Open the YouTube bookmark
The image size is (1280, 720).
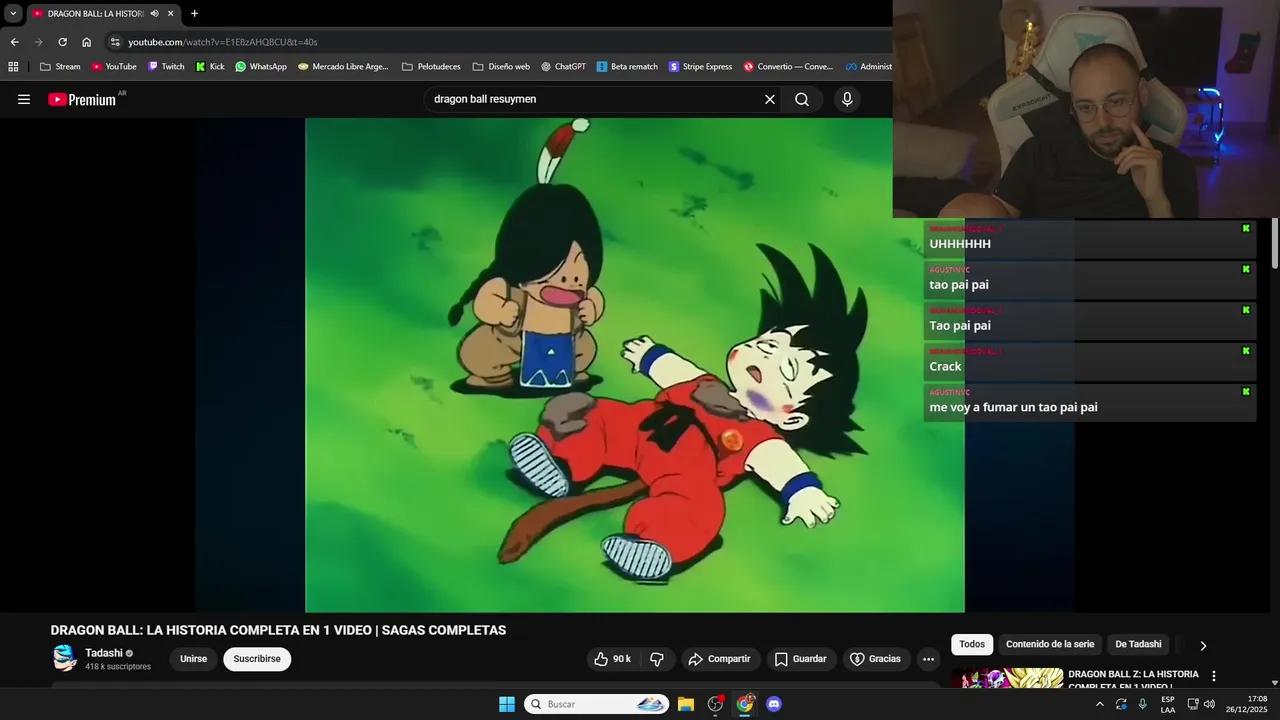(x=113, y=67)
